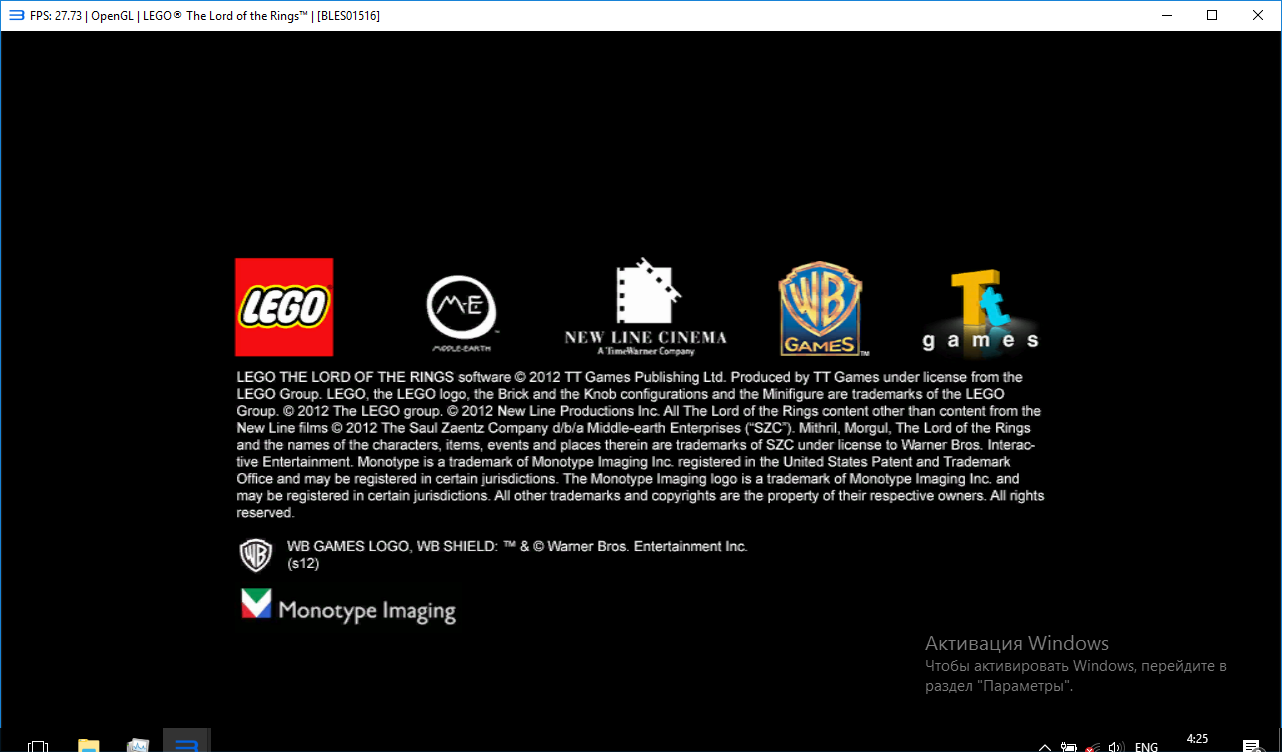
Task: Open the Action Center notifications icon
Action: tap(1251, 746)
